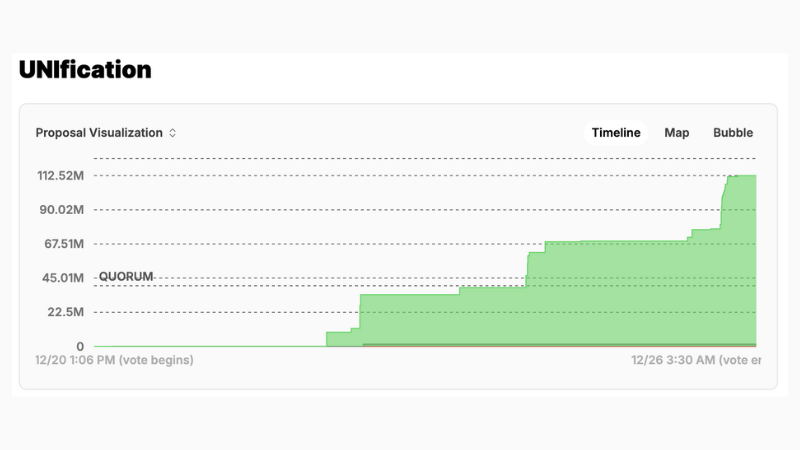
Task: Click the 12/20 vote begins timestamp
Action: [114, 359]
